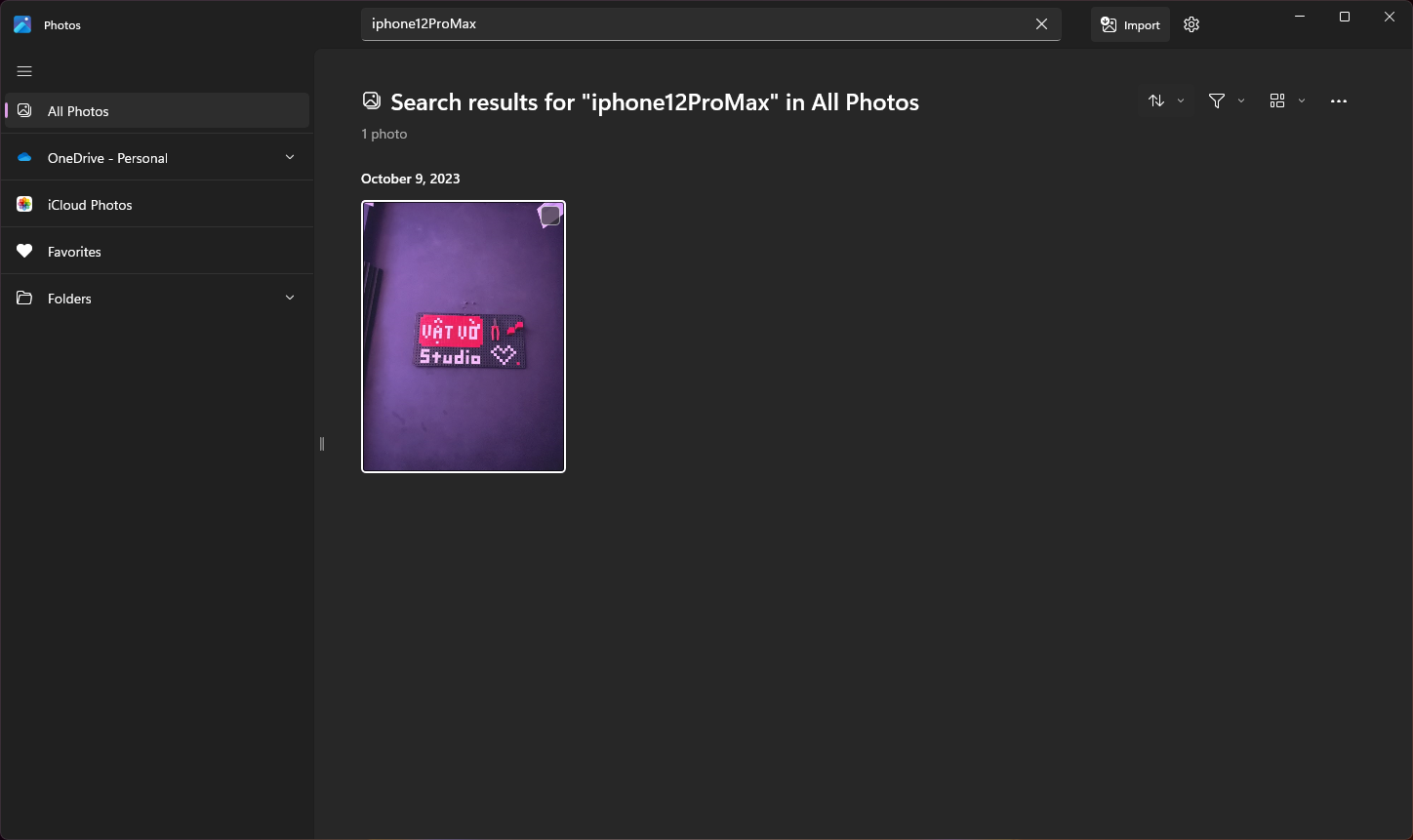Tick the photo thumbnail selection checkbox
The width and height of the screenshot is (1413, 840).
pos(550,216)
